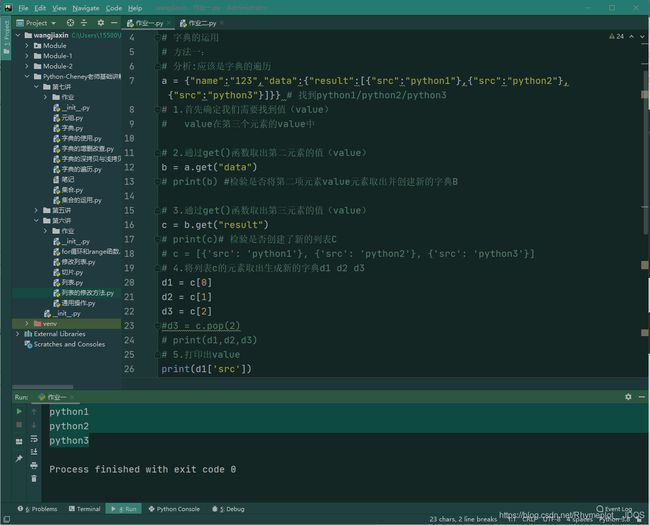The image size is (650, 525).
Task: Collapse the 第七讲 folder
Action: point(36,87)
